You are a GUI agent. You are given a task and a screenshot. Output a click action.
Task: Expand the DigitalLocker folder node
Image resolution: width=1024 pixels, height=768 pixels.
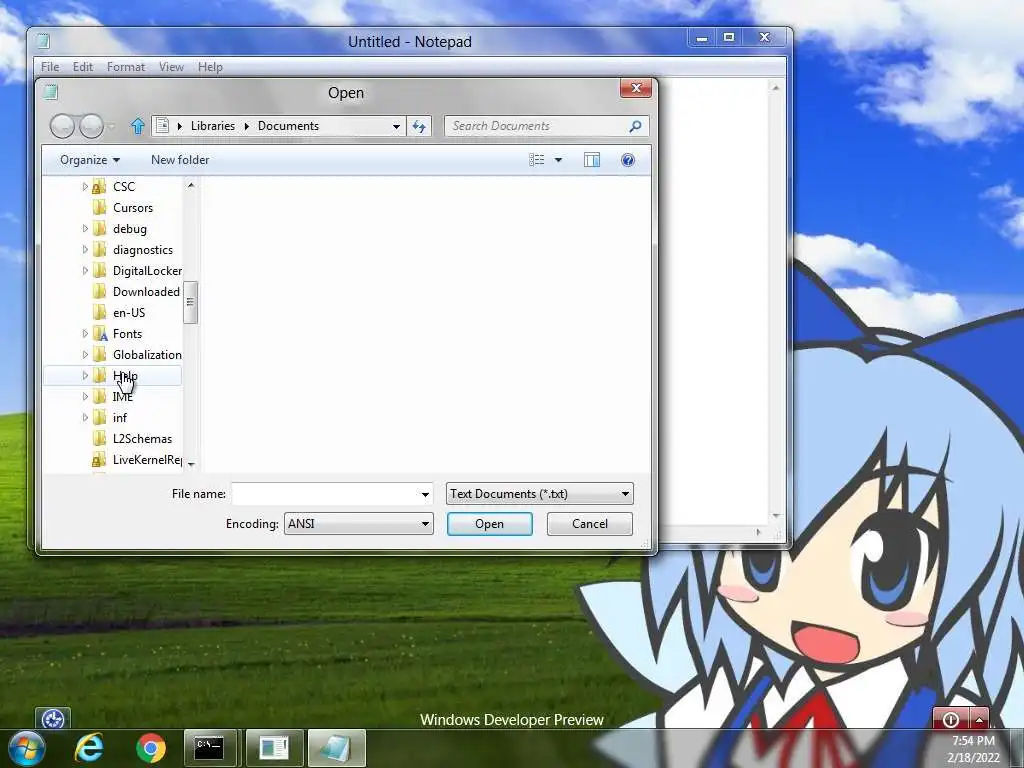tap(85, 270)
